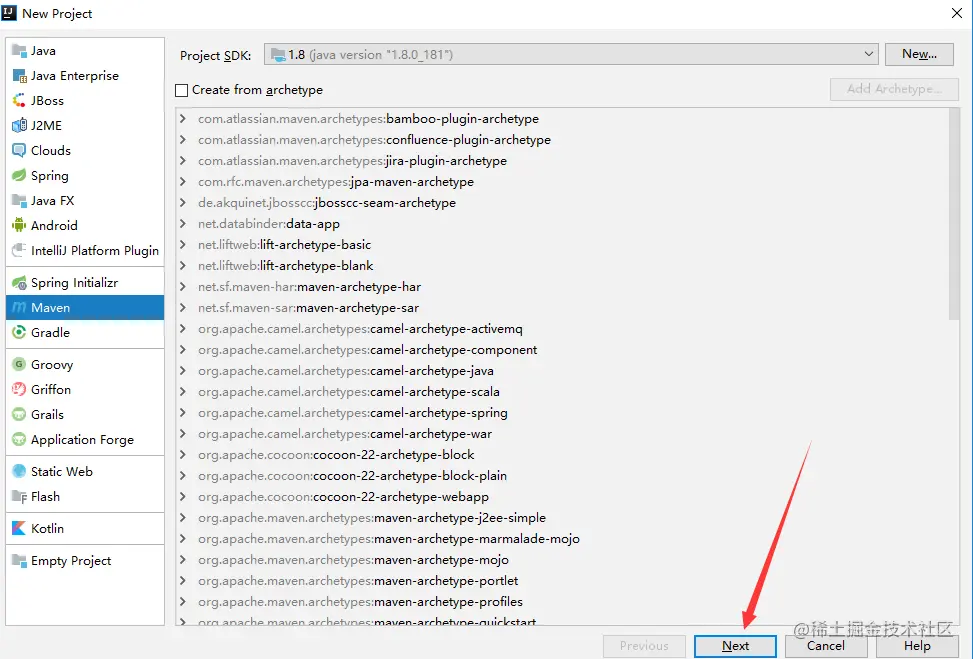Viewport: 973px width, 659px height.
Task: Expand lift-archetype-basic entry
Action: pos(183,244)
